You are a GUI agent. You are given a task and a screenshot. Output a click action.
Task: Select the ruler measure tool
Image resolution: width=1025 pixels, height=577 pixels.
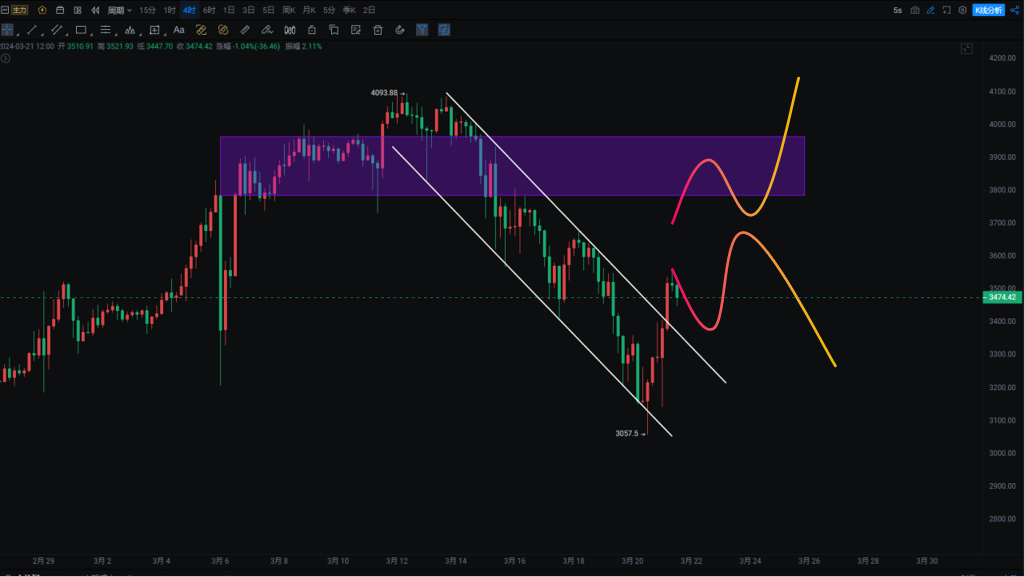[x=245, y=30]
